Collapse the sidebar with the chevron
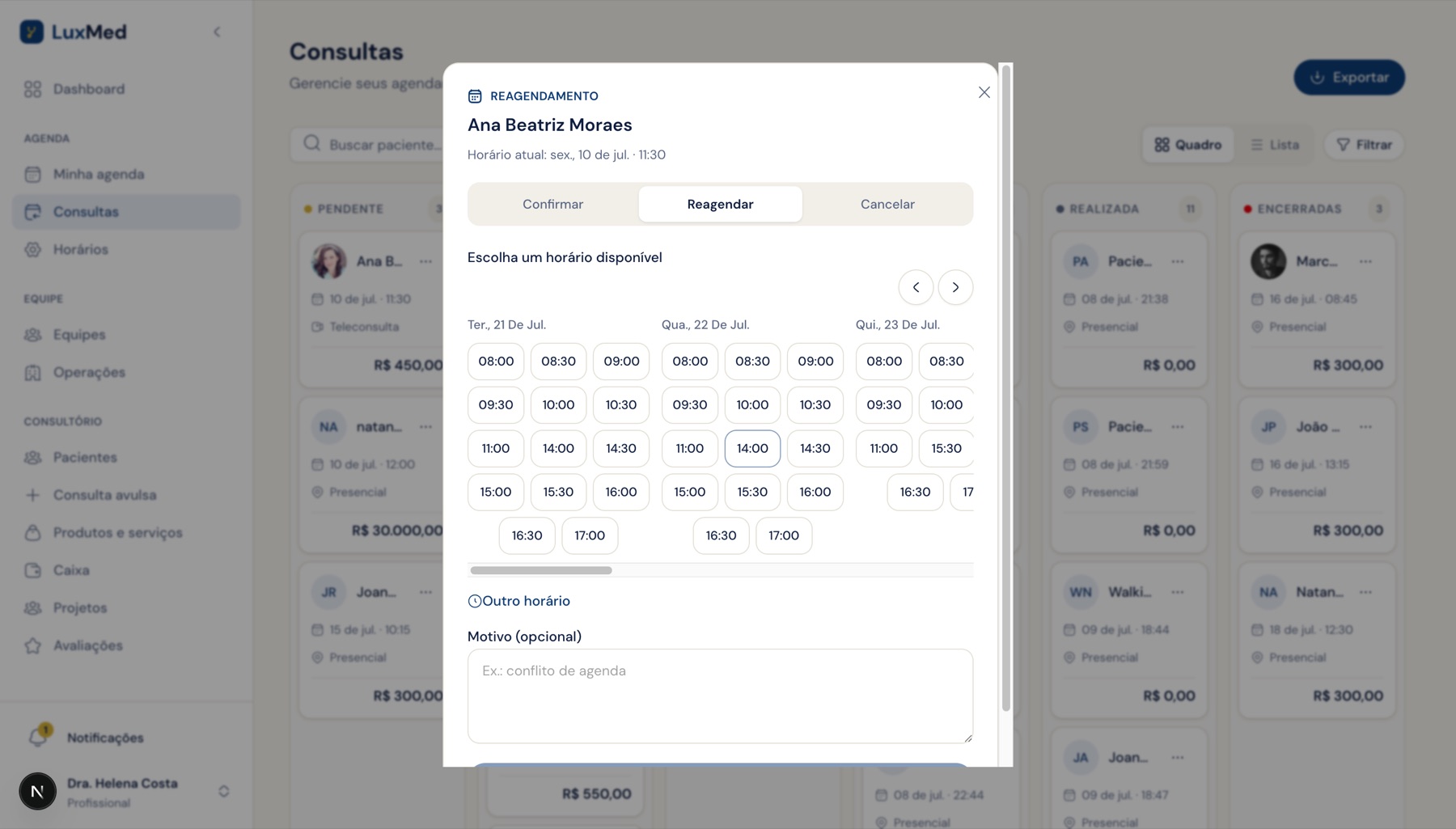The width and height of the screenshot is (1456, 829). [217, 32]
